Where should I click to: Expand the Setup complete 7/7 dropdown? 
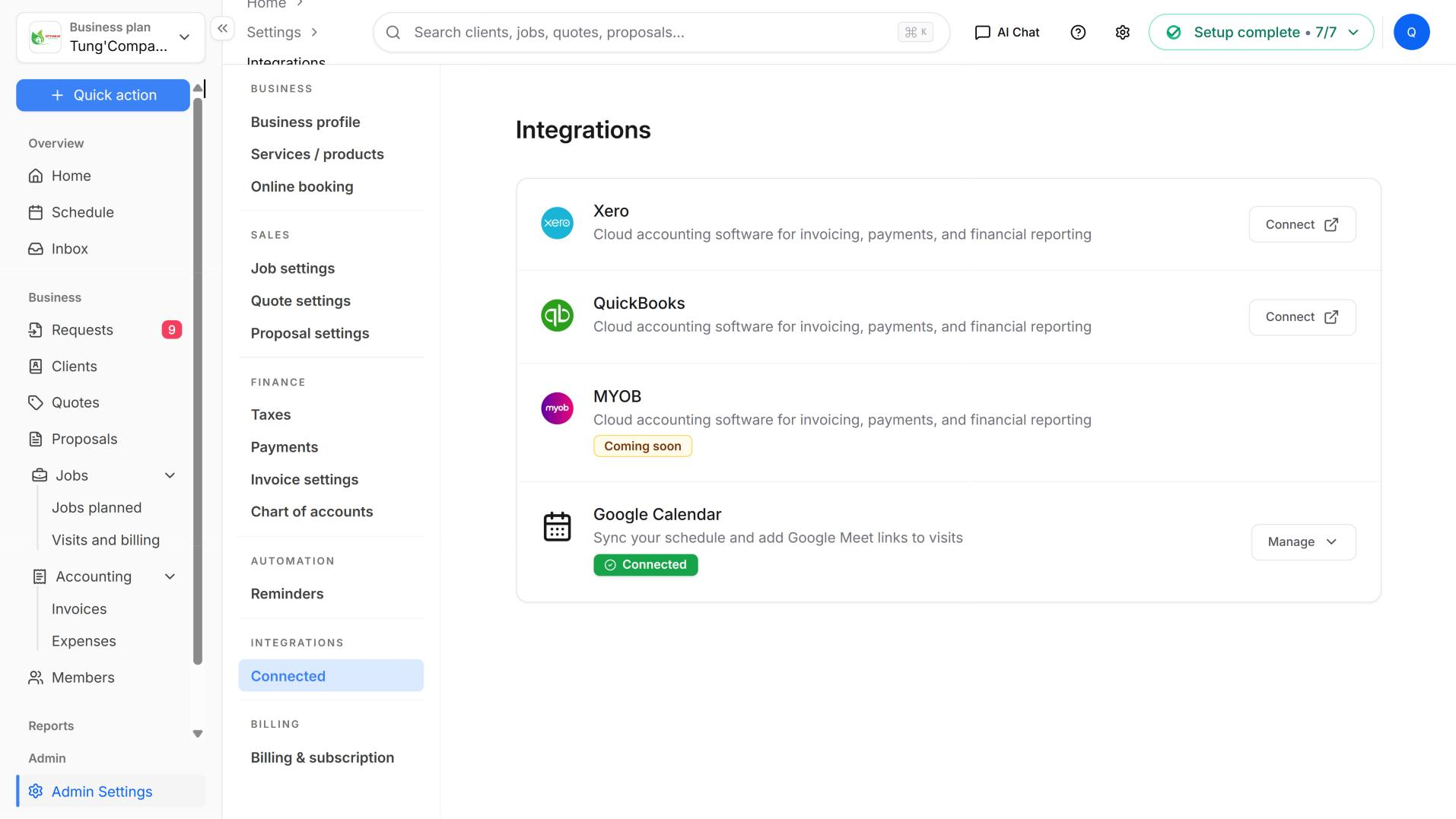pos(1261,32)
